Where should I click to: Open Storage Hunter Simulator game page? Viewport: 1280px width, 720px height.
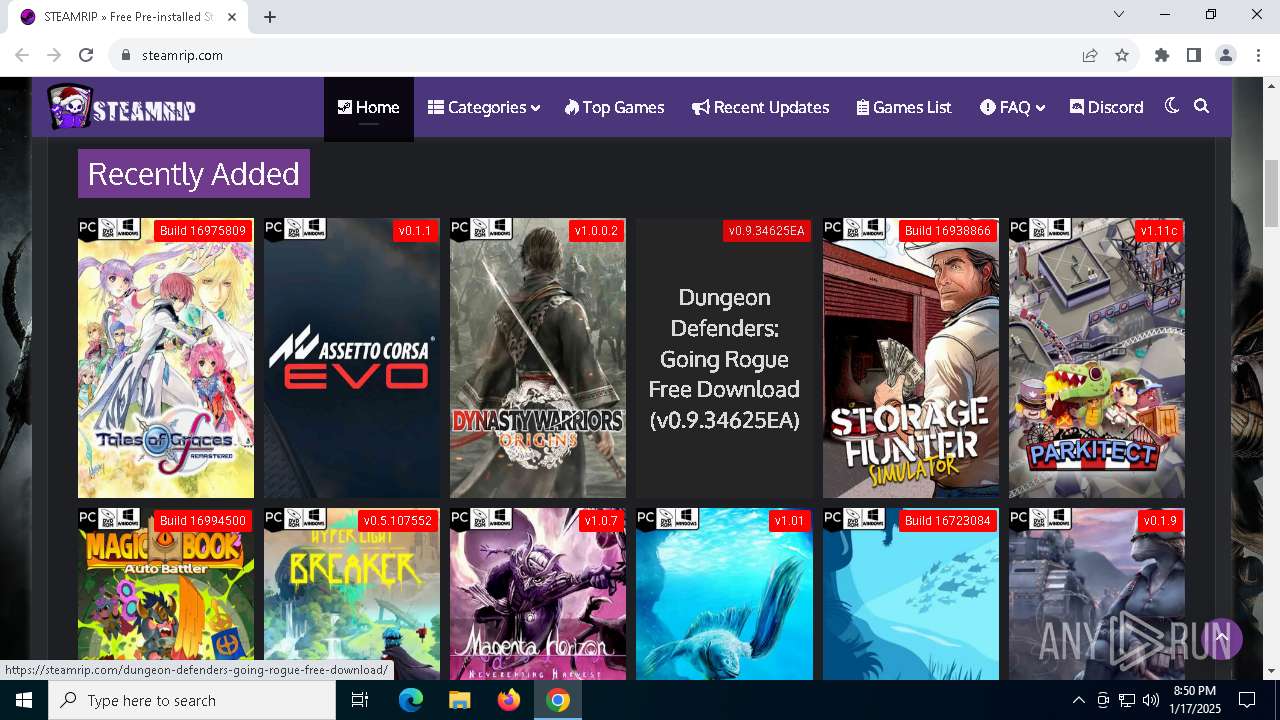pyautogui.click(x=910, y=358)
